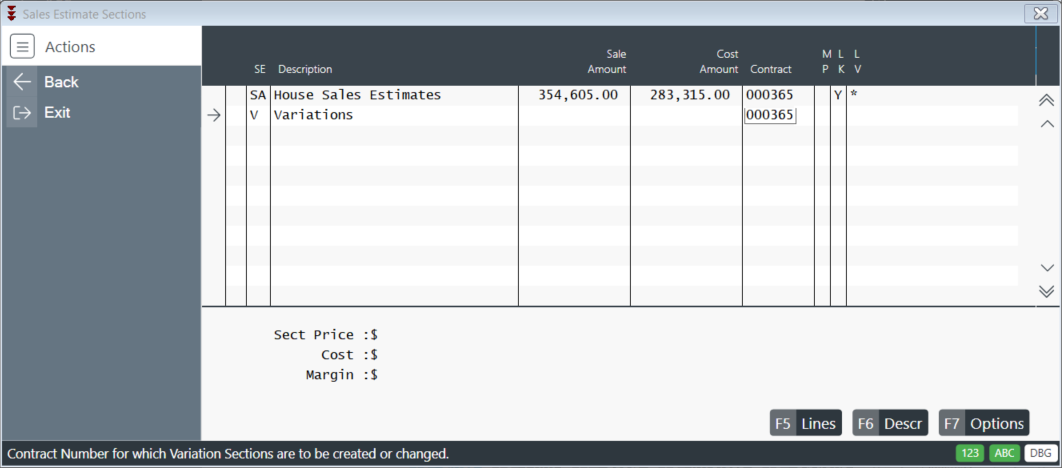
Task: Select the Exit menu item
Action: pyautogui.click(x=101, y=112)
